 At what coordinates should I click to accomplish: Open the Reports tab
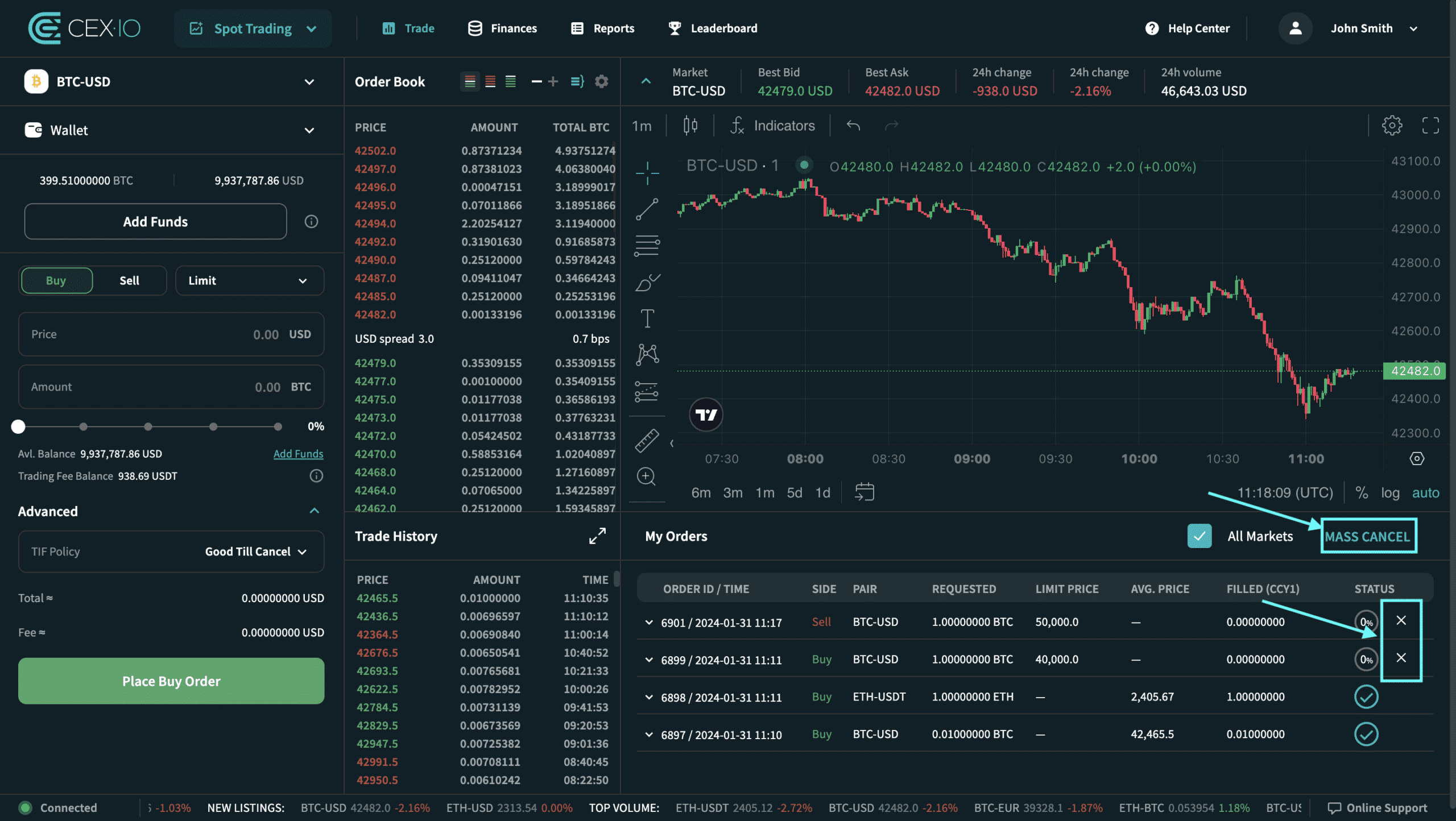tap(602, 28)
